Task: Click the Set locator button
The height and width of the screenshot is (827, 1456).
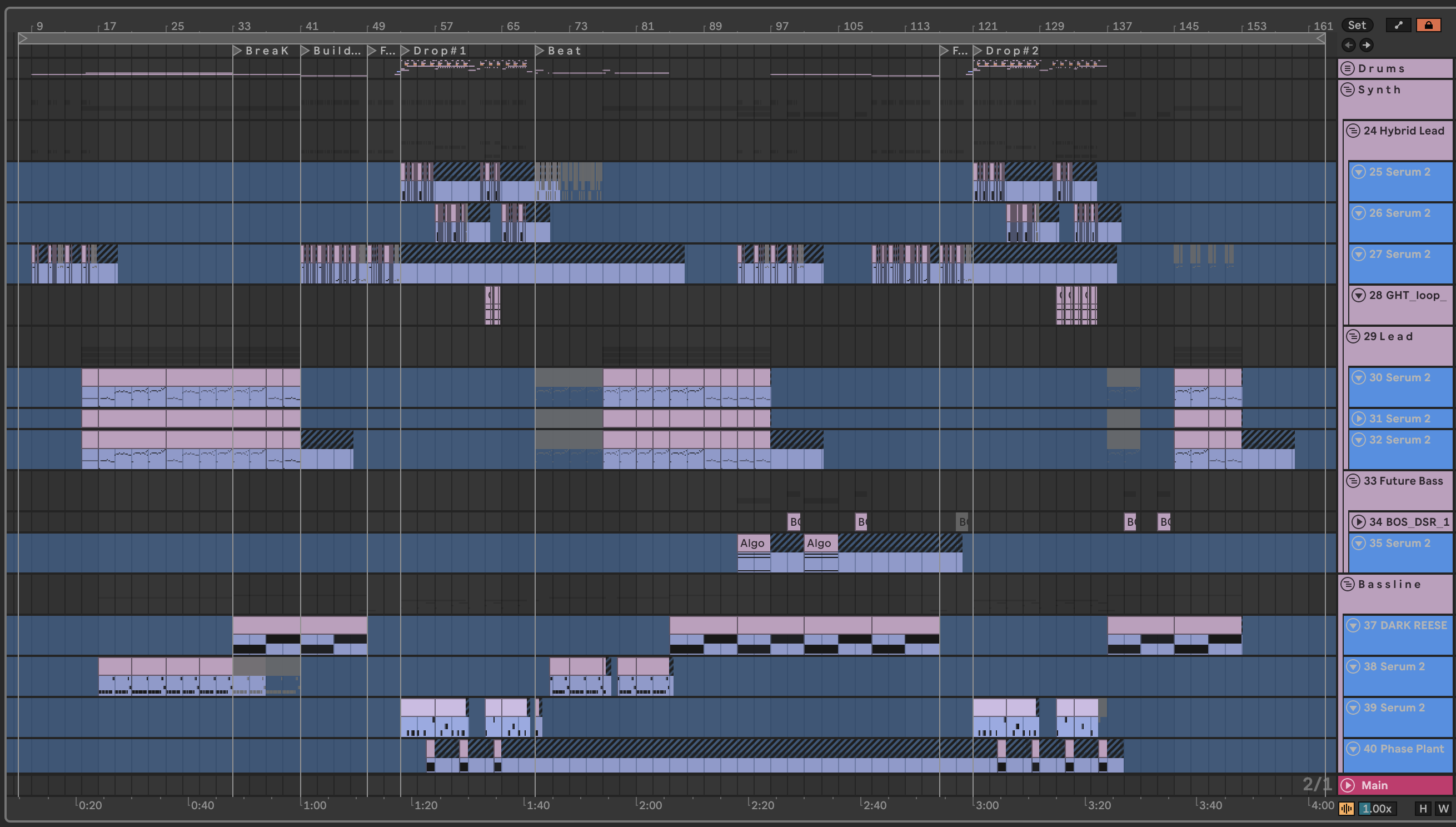Action: point(1357,25)
